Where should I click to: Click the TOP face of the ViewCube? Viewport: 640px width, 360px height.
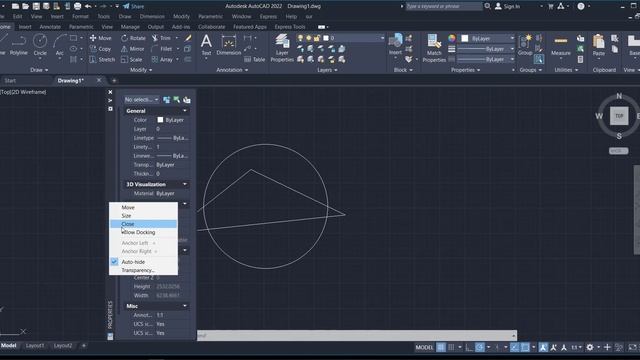pyautogui.click(x=619, y=116)
